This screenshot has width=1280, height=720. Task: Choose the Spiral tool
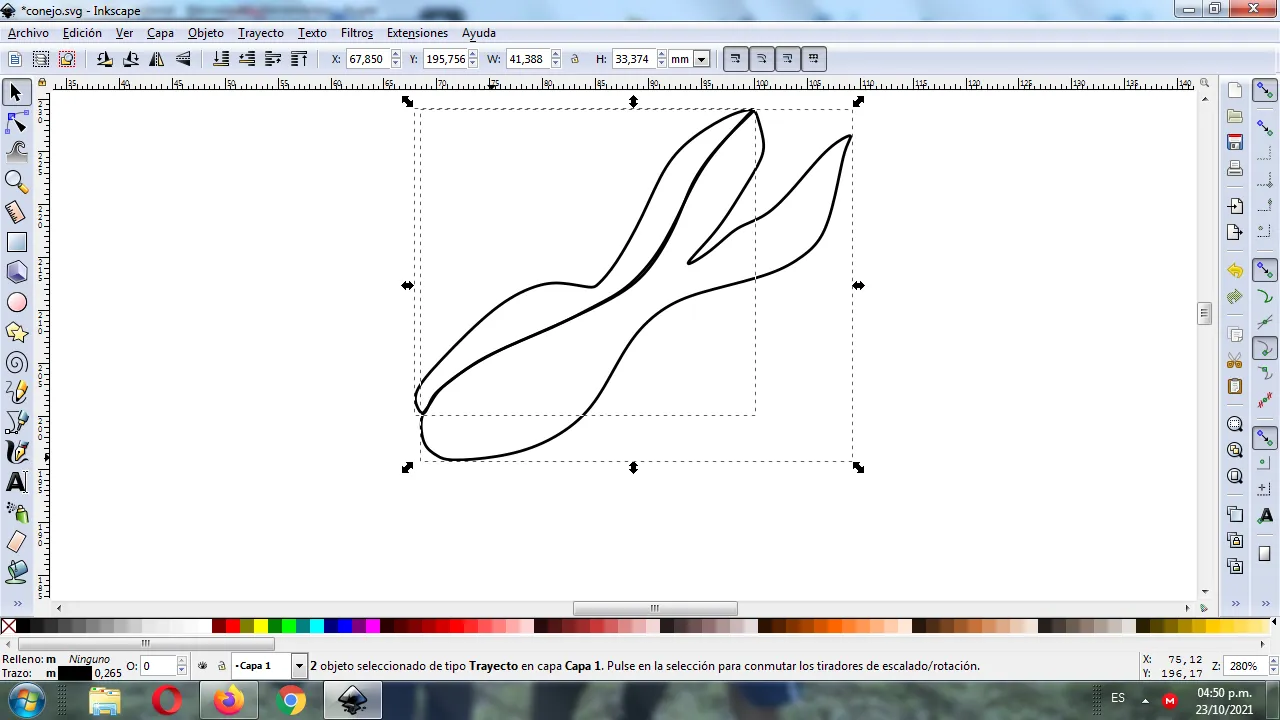point(16,362)
